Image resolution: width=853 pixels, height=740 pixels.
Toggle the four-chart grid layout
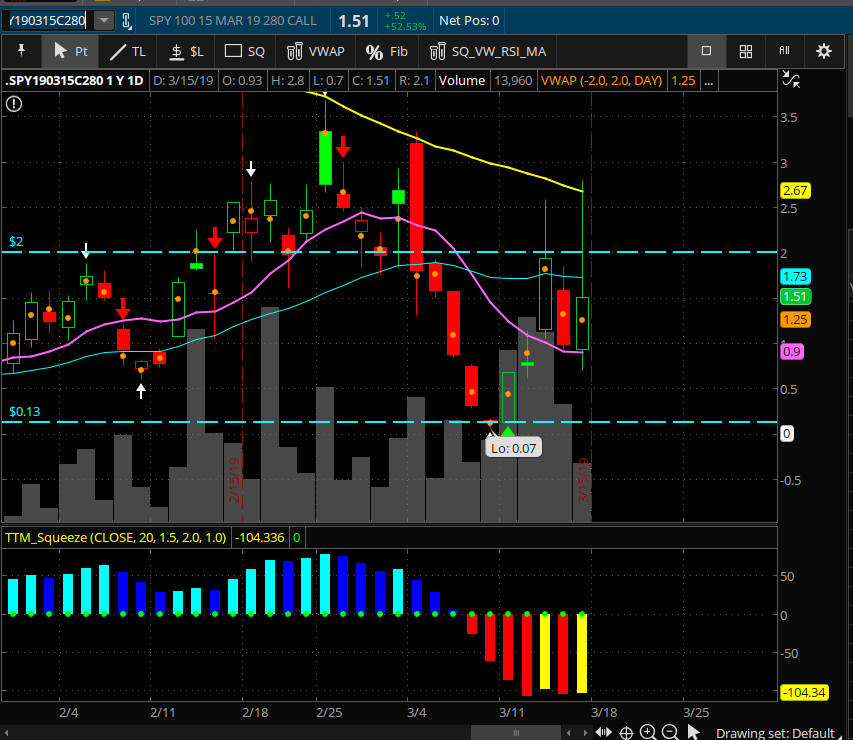[745, 51]
